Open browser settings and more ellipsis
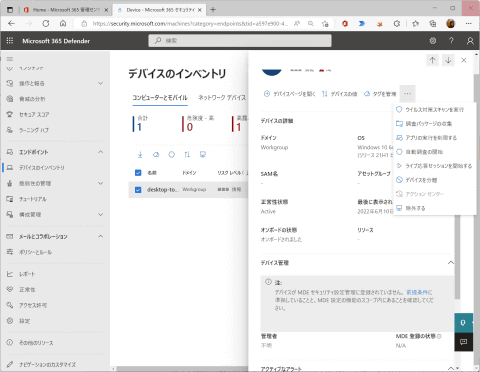Viewport: 480px width, 372px height. 469,24
